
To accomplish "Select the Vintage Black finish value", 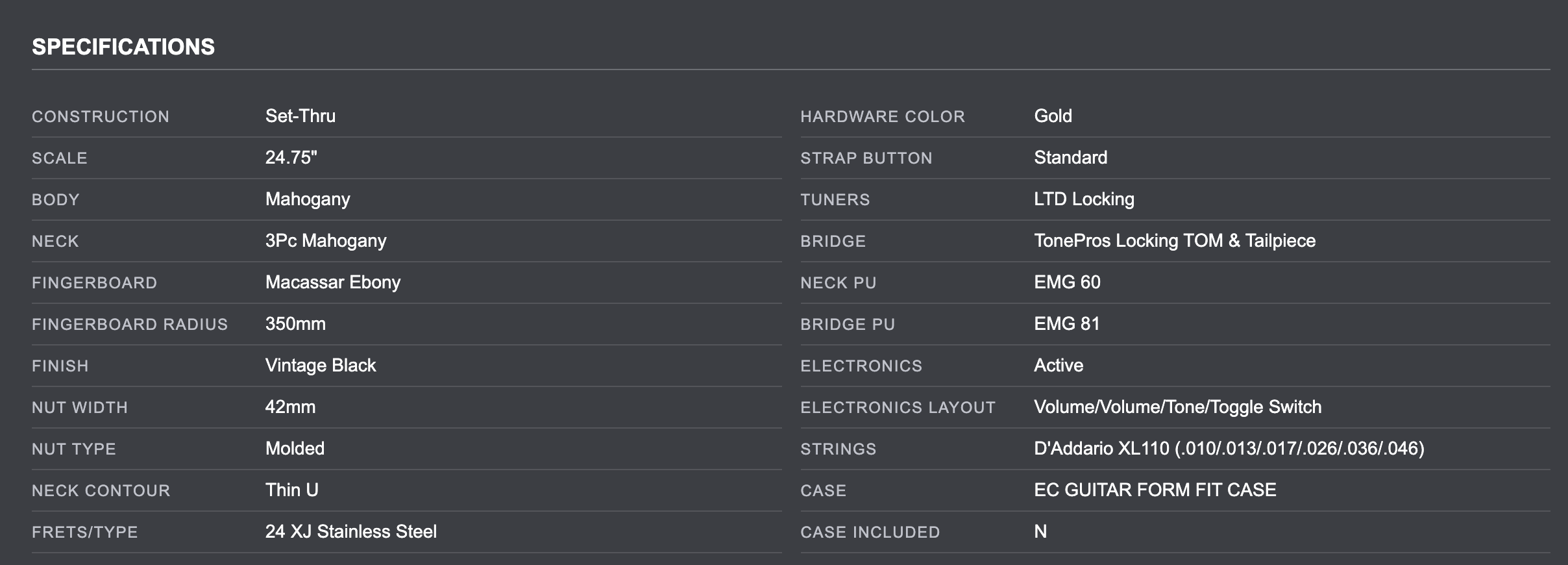I will pyautogui.click(x=321, y=365).
